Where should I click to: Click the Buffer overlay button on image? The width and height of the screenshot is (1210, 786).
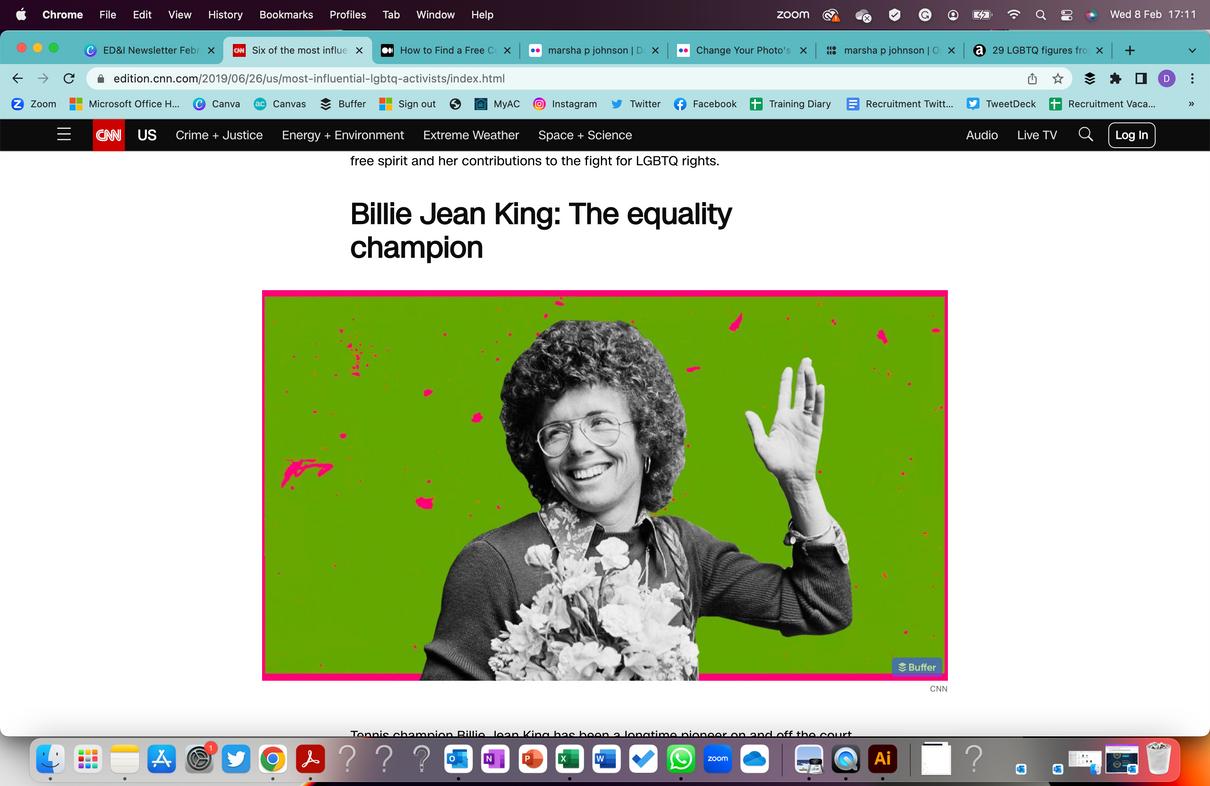pyautogui.click(x=918, y=667)
